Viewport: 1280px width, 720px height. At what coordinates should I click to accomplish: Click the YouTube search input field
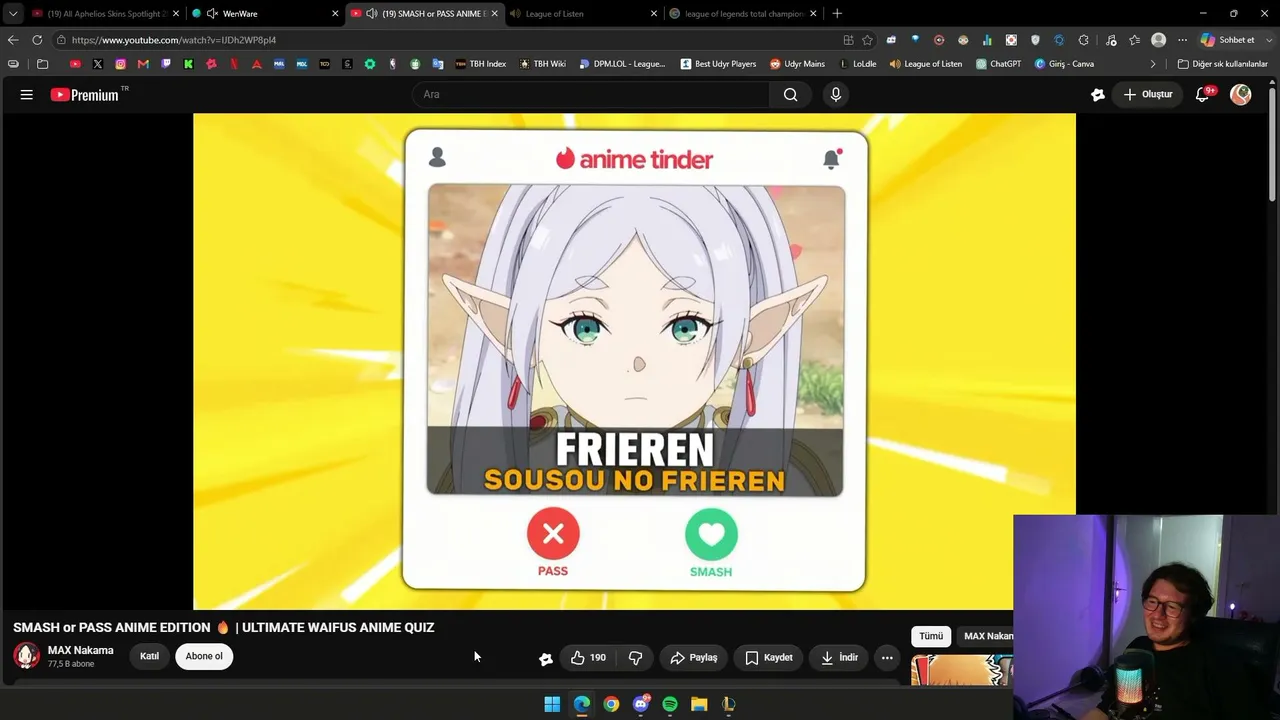[590, 95]
